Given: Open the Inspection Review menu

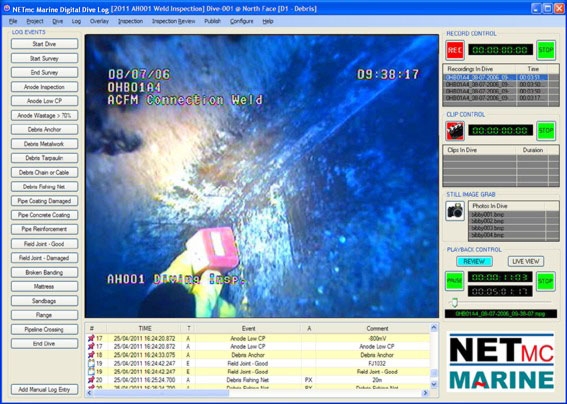Looking at the screenshot, I should coord(174,21).
